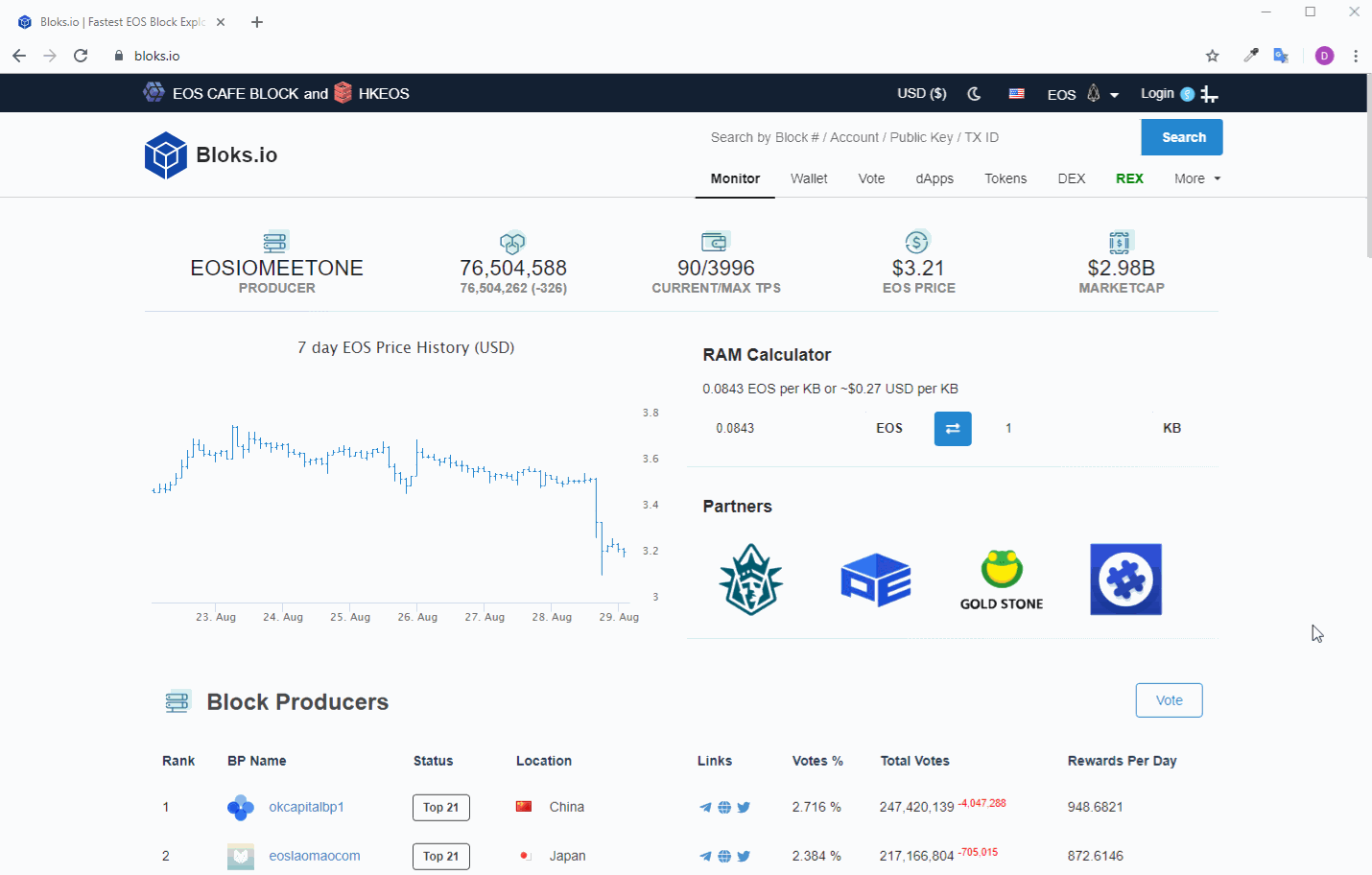The image size is (1372, 875).
Task: Click eoslaomaocom logo icon
Action: 240,857
